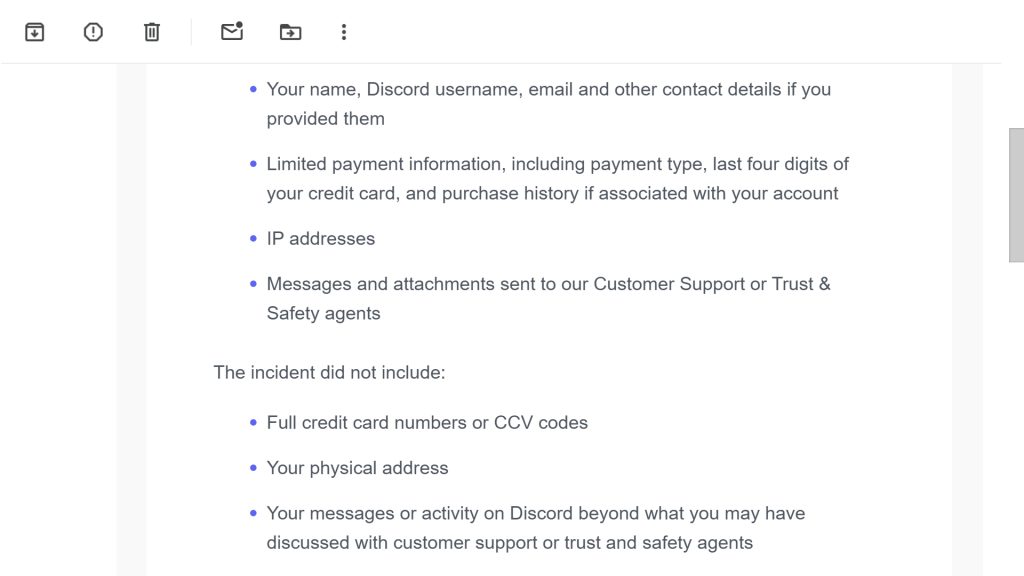The image size is (1024, 576).
Task: Click 'Full credit card numbers or CCV codes'
Action: coord(427,423)
